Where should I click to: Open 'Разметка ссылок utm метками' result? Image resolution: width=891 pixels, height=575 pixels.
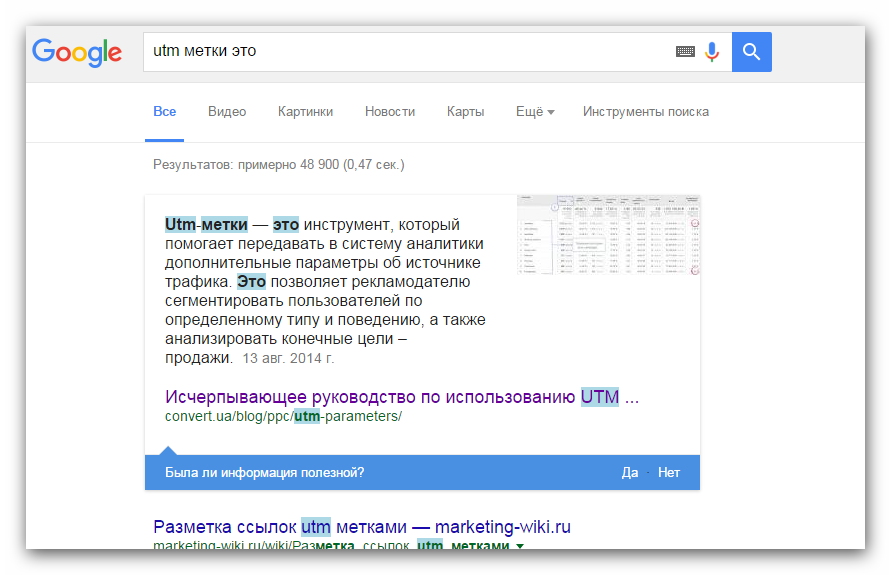click(362, 527)
